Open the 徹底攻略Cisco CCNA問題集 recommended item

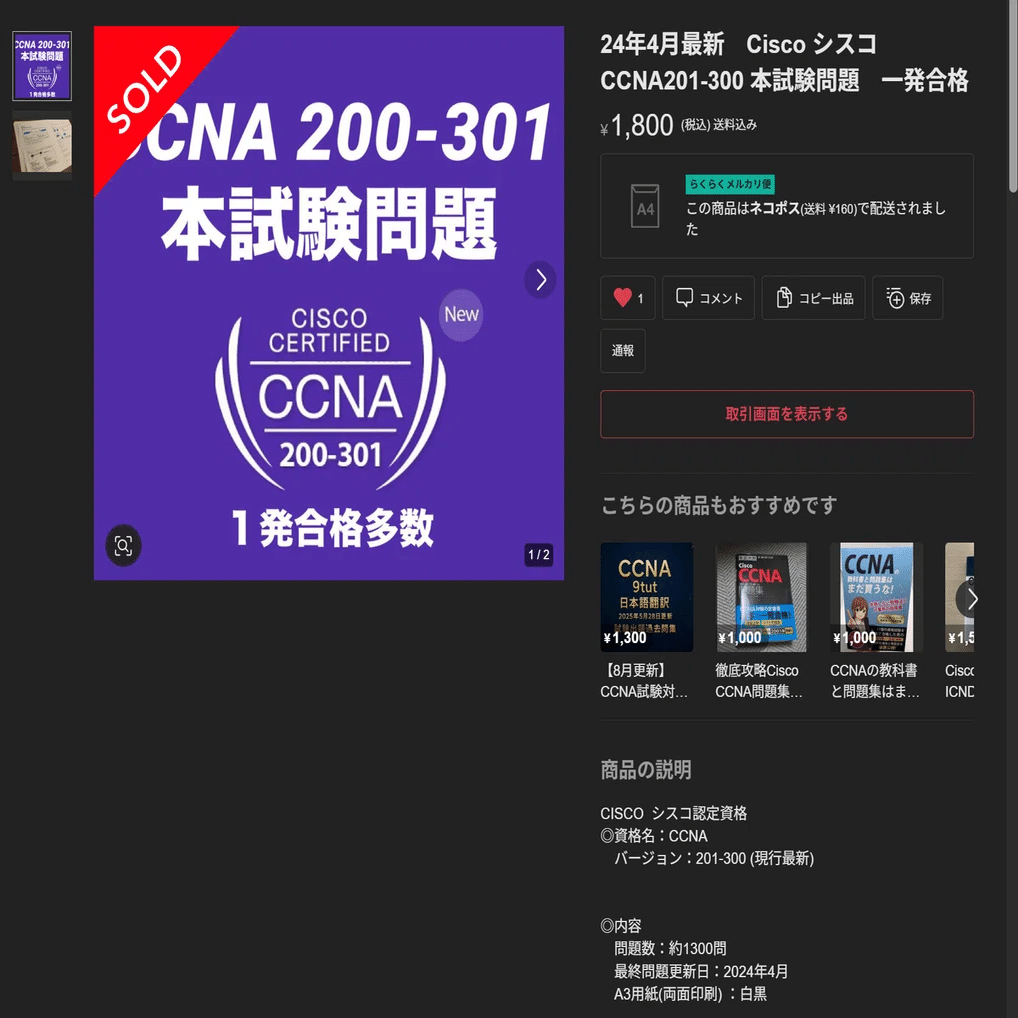coord(762,597)
